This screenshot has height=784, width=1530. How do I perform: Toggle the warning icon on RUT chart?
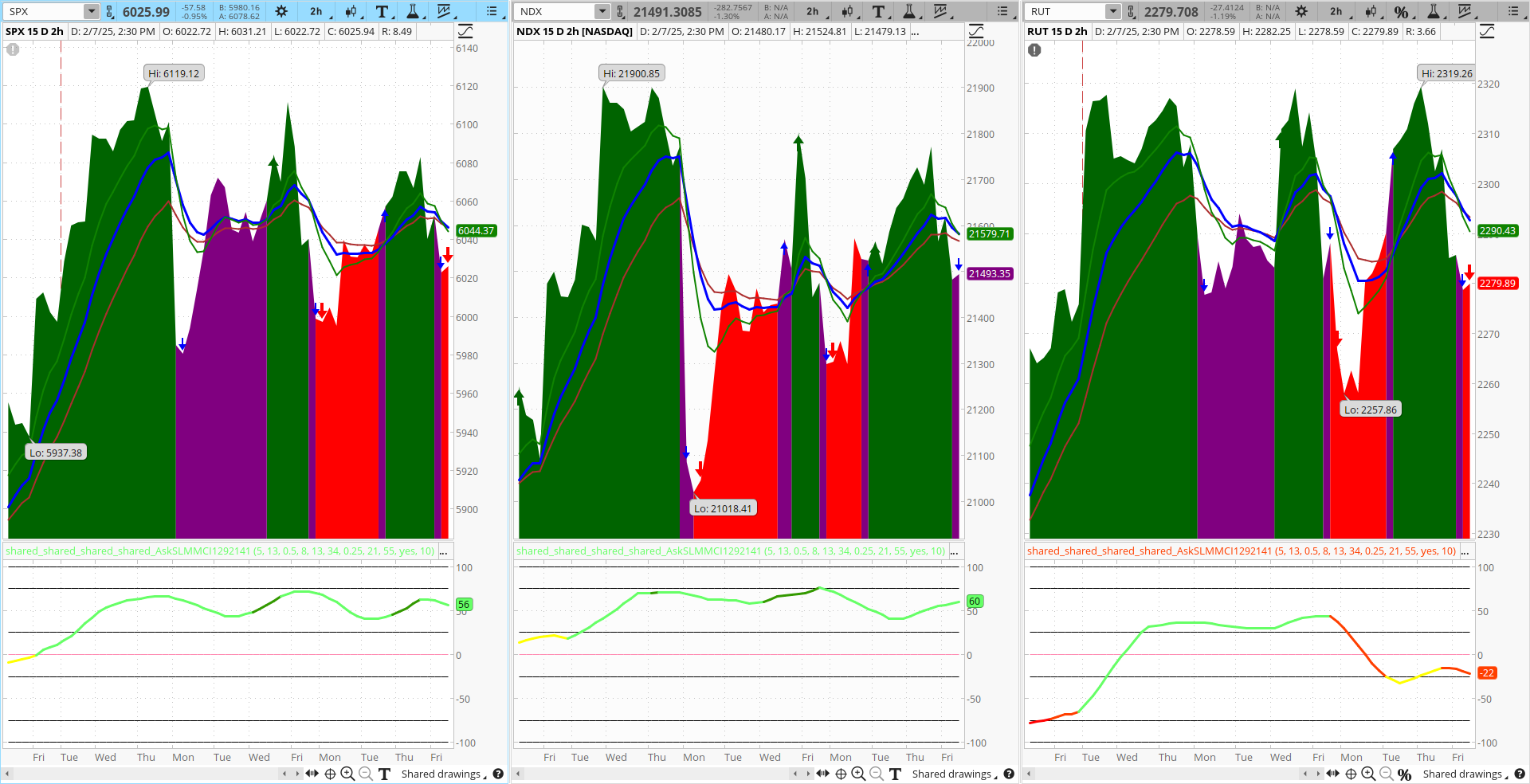(x=1034, y=49)
